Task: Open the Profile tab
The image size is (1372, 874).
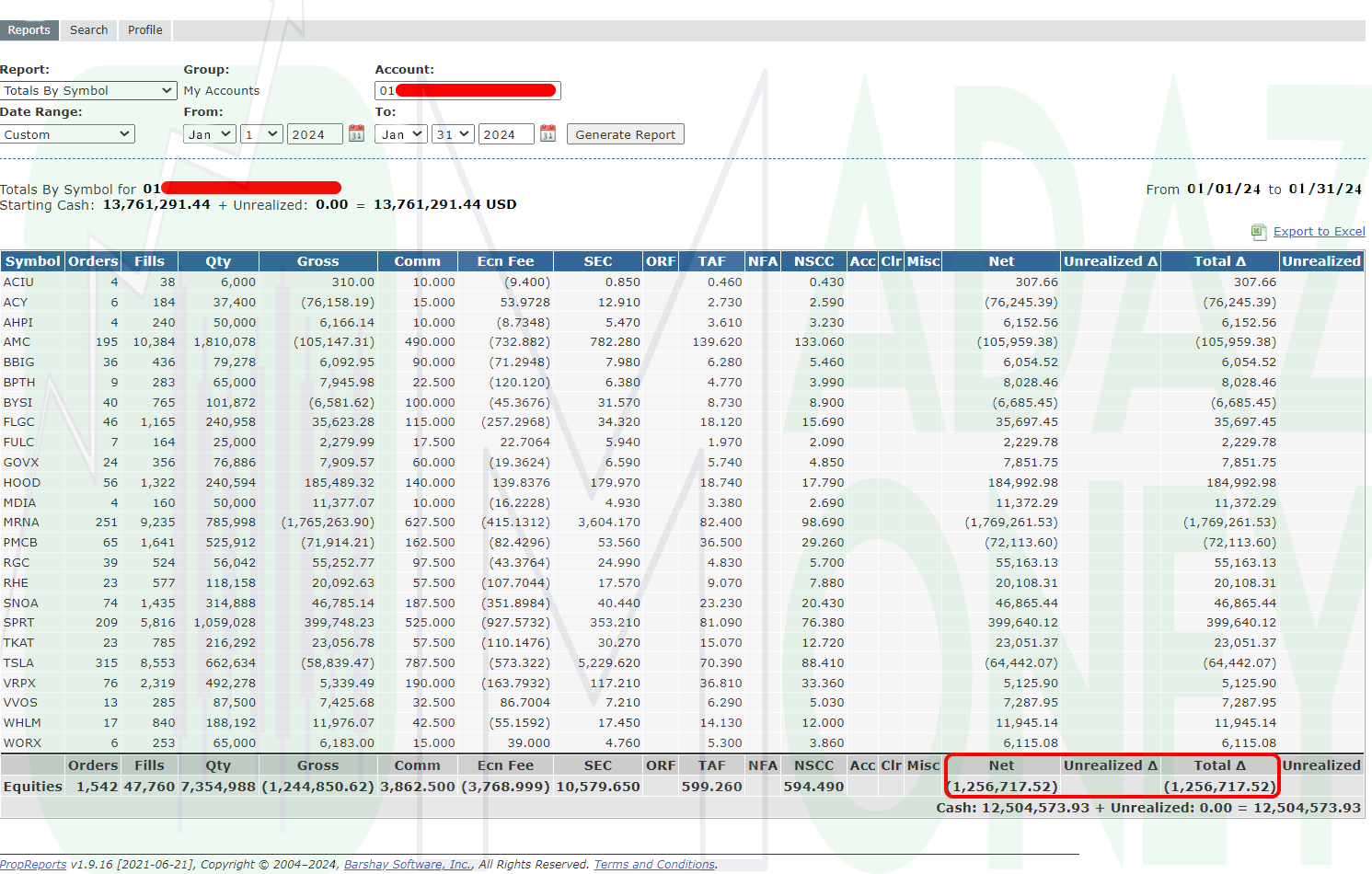Action: click(145, 30)
